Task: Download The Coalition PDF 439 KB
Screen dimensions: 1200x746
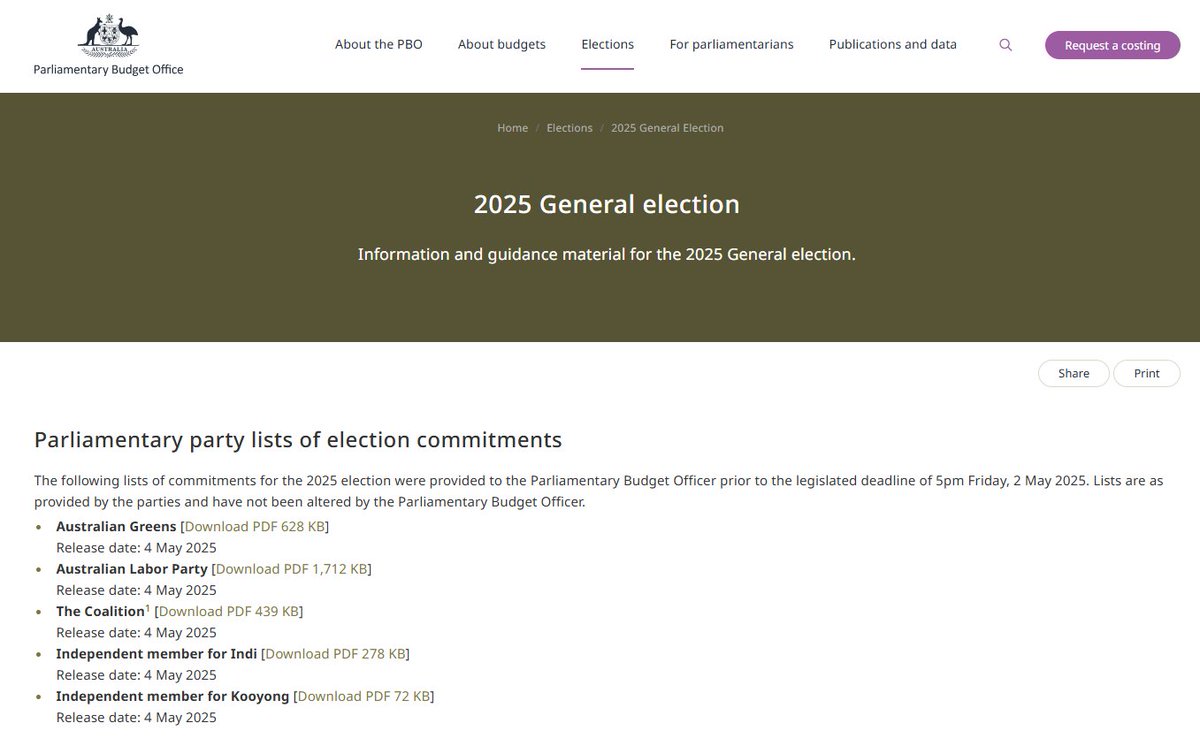Action: (x=229, y=611)
